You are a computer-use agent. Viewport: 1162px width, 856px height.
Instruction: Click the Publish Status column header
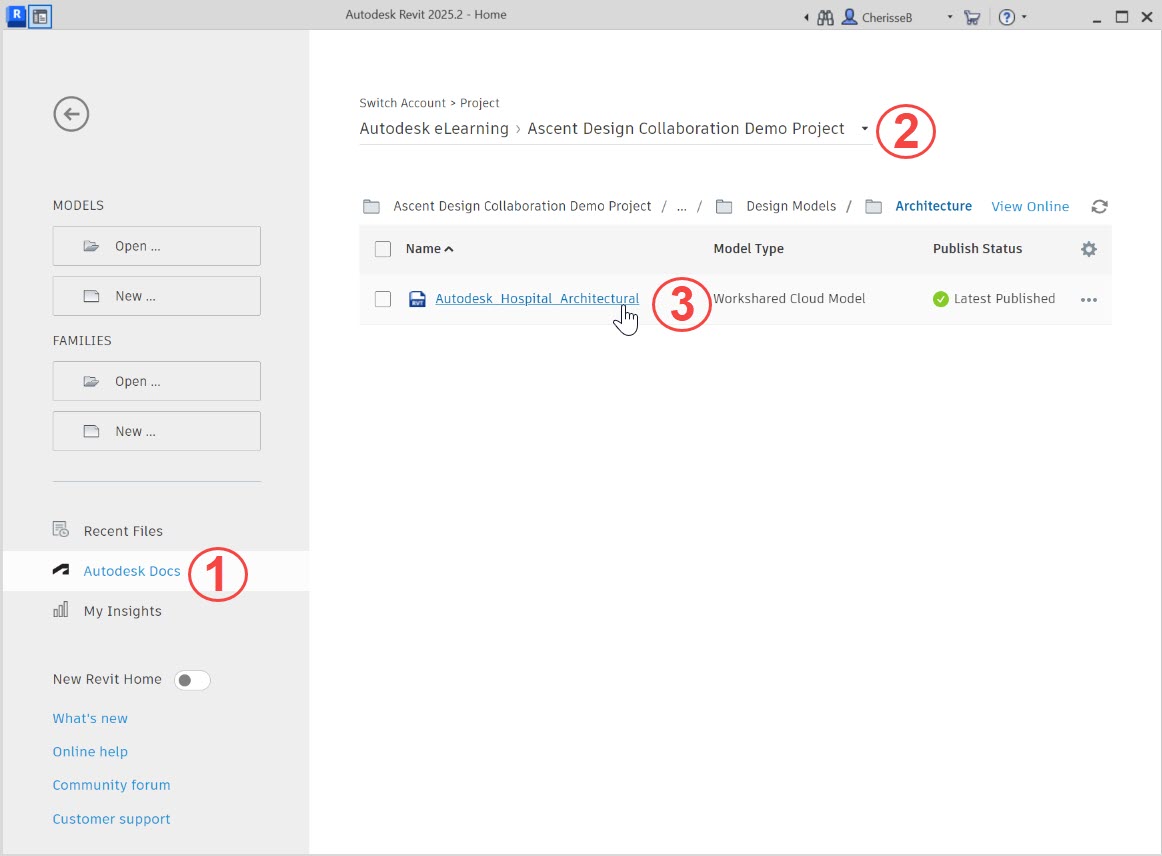pos(977,249)
